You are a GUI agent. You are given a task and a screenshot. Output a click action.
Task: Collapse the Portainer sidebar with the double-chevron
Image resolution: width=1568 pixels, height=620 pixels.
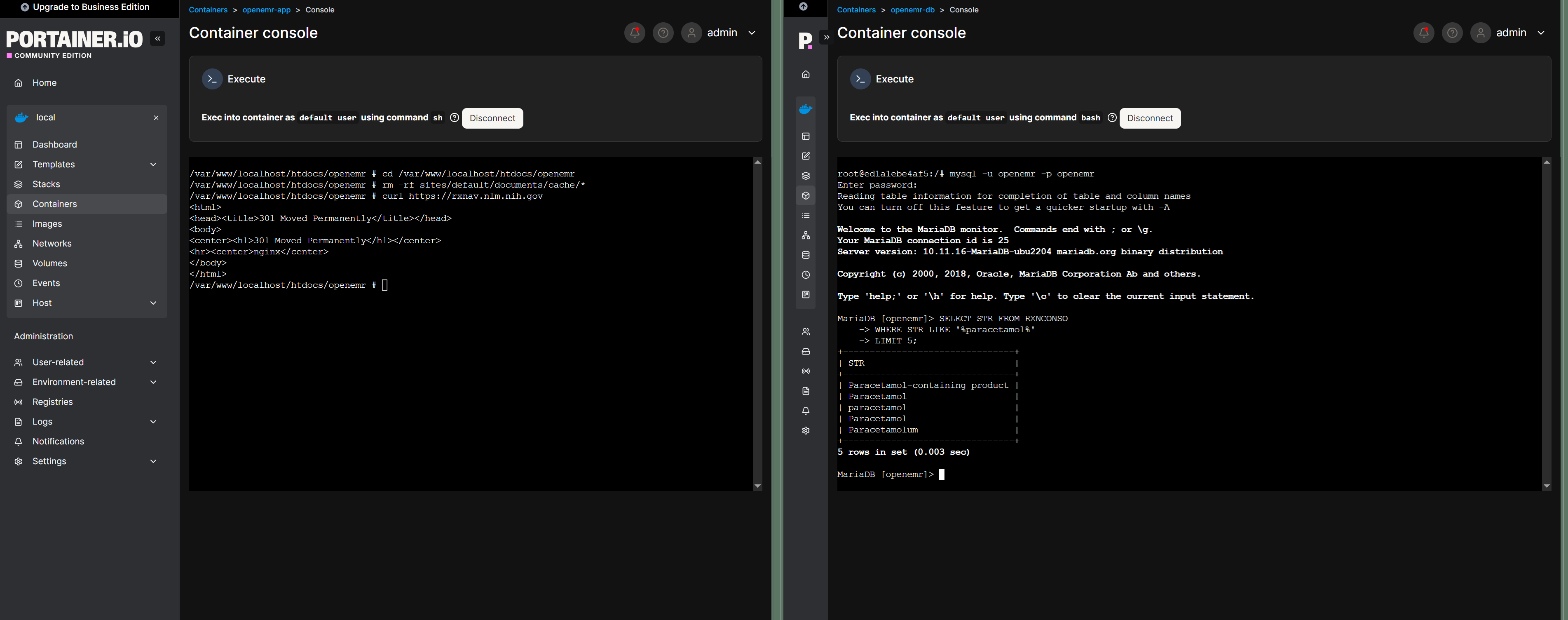(158, 38)
